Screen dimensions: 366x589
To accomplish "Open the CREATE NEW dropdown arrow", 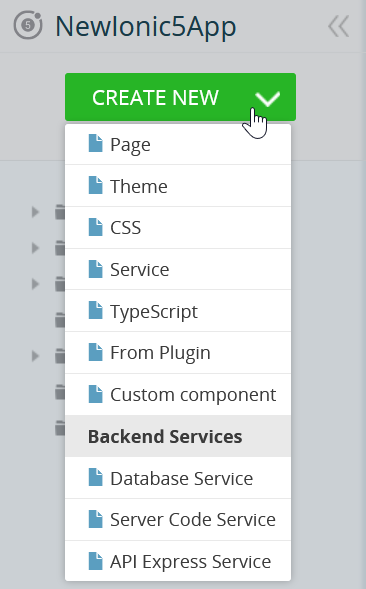I will click(268, 98).
